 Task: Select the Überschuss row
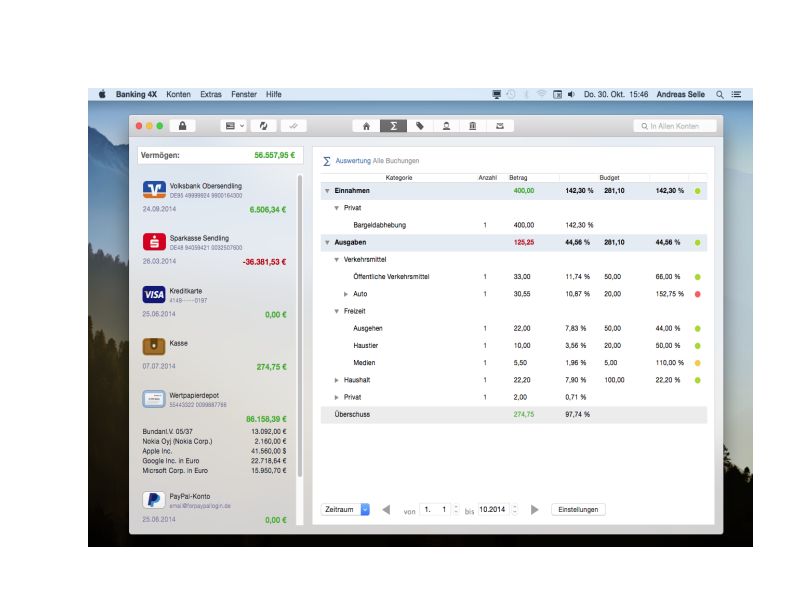pyautogui.click(x=514, y=414)
